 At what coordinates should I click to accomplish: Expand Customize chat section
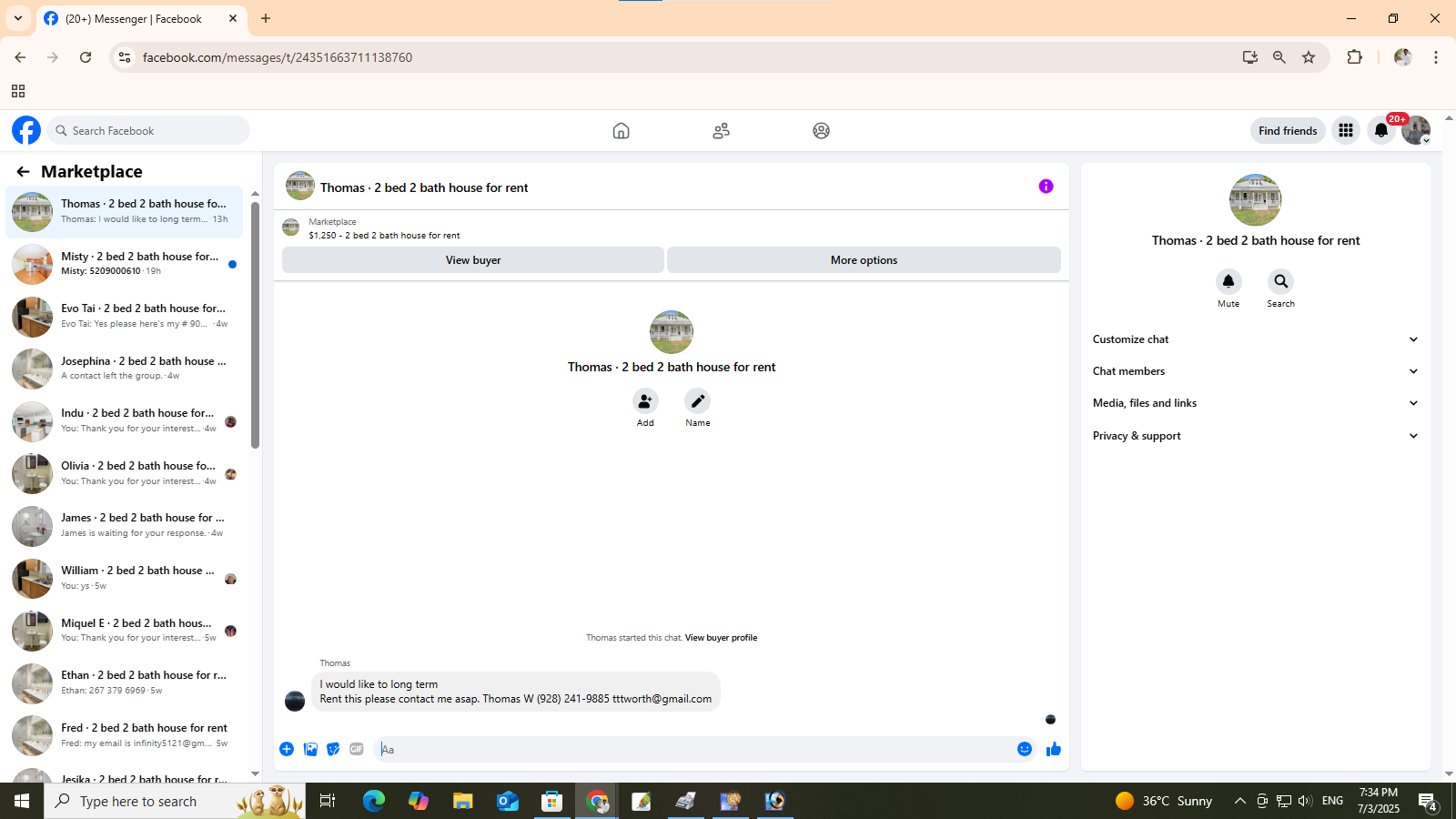pyautogui.click(x=1255, y=339)
